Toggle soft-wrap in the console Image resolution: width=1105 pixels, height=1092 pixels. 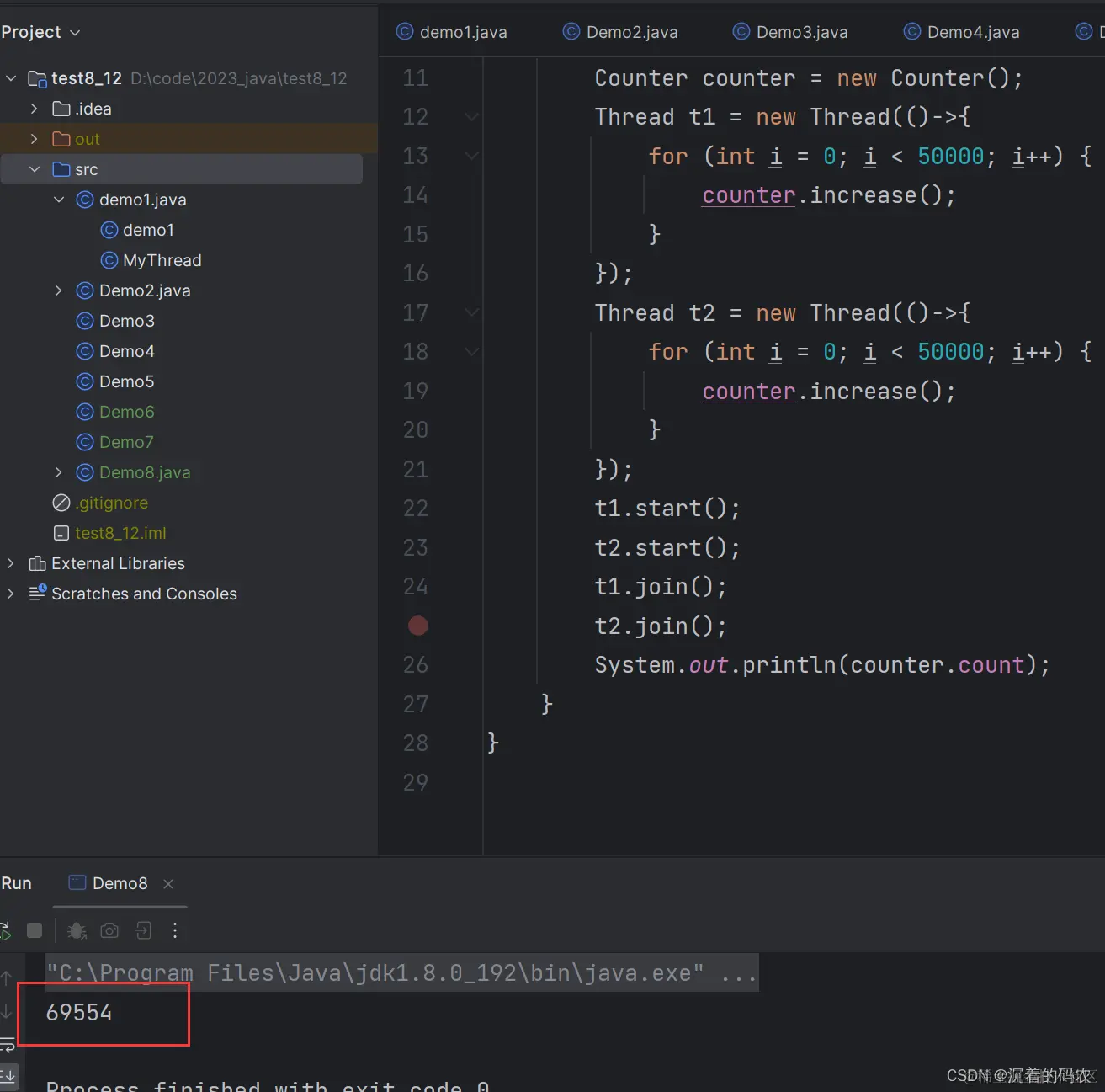[x=7, y=1045]
